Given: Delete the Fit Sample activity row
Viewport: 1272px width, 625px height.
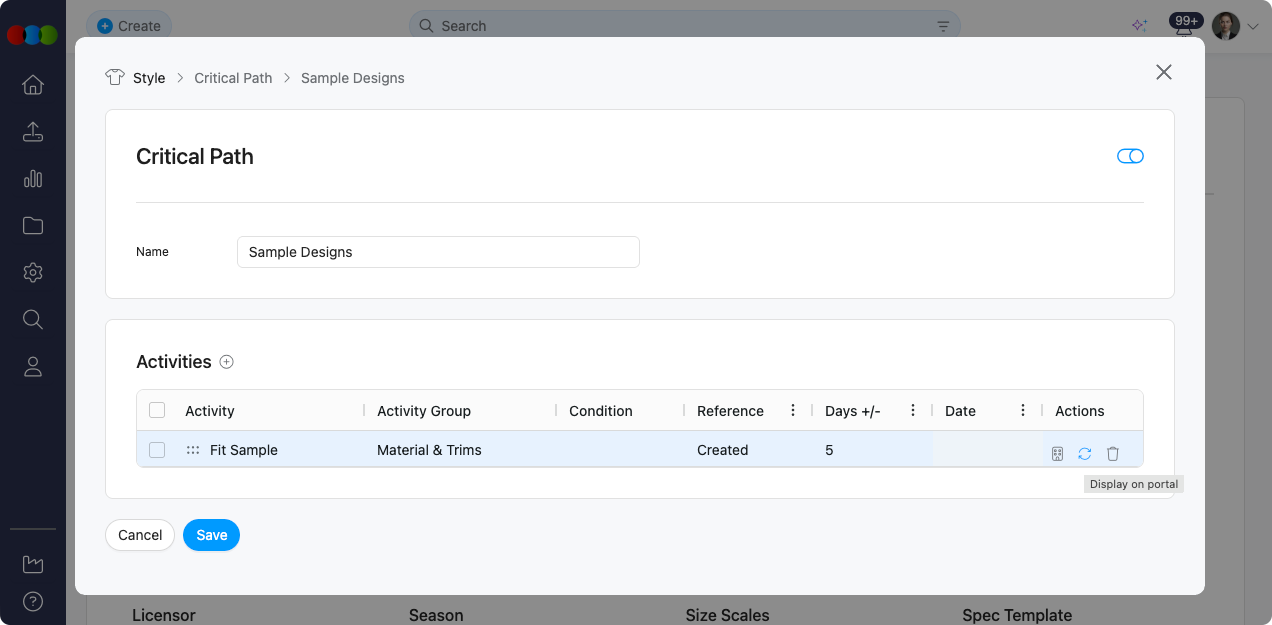Looking at the screenshot, I should coord(1112,454).
